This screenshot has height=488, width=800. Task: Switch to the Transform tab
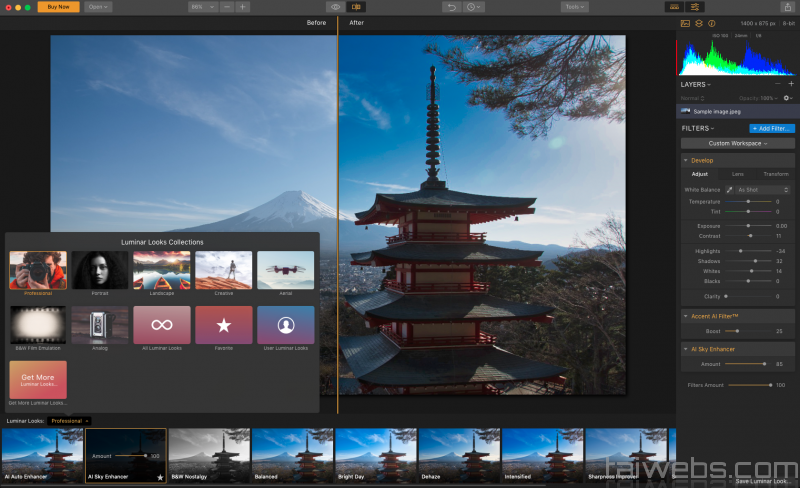pos(775,174)
